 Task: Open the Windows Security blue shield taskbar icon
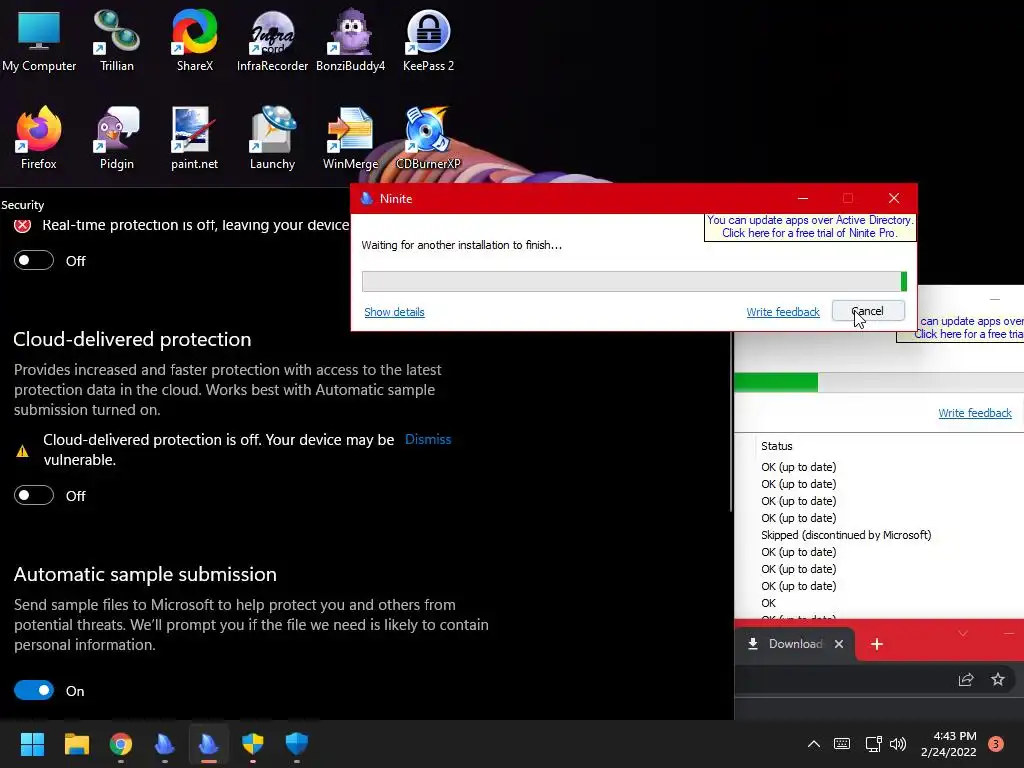coord(296,743)
